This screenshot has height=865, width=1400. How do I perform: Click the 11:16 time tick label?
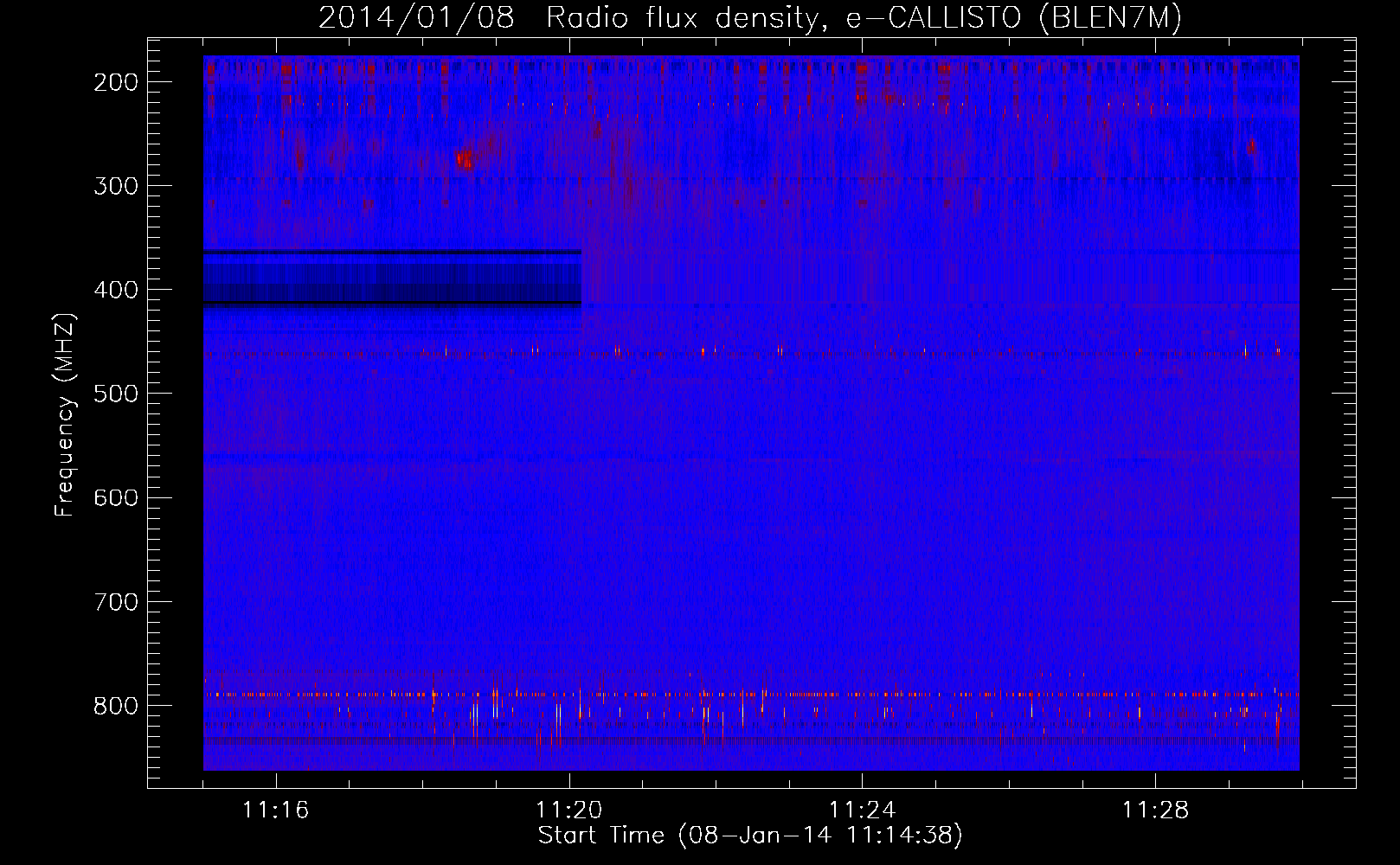point(276,811)
